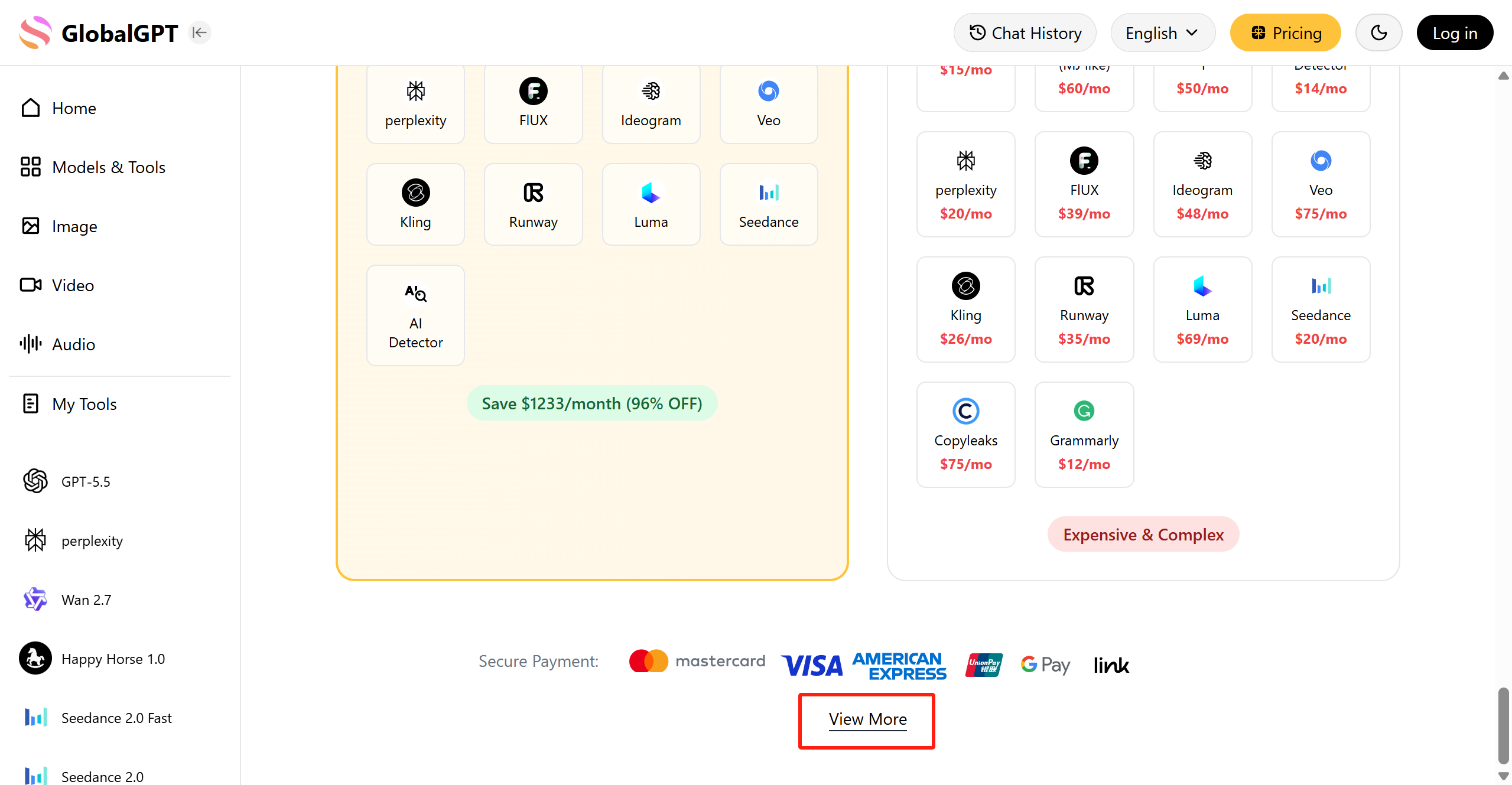
Task: Click the Save $1233/month badge
Action: (592, 403)
